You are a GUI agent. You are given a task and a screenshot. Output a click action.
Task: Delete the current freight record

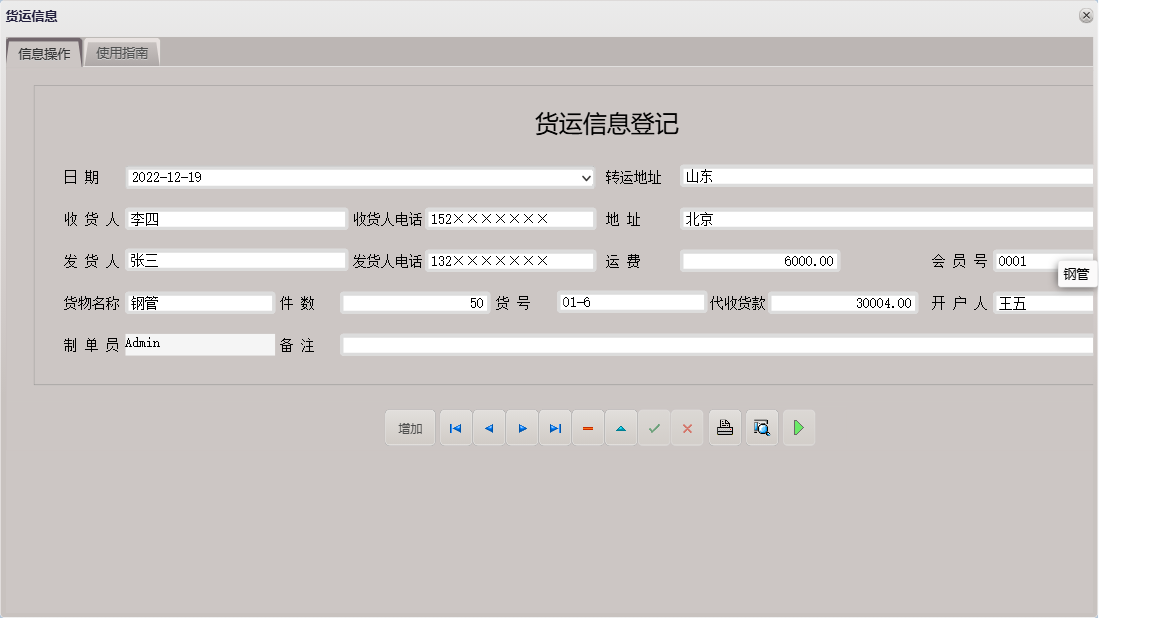click(588, 427)
